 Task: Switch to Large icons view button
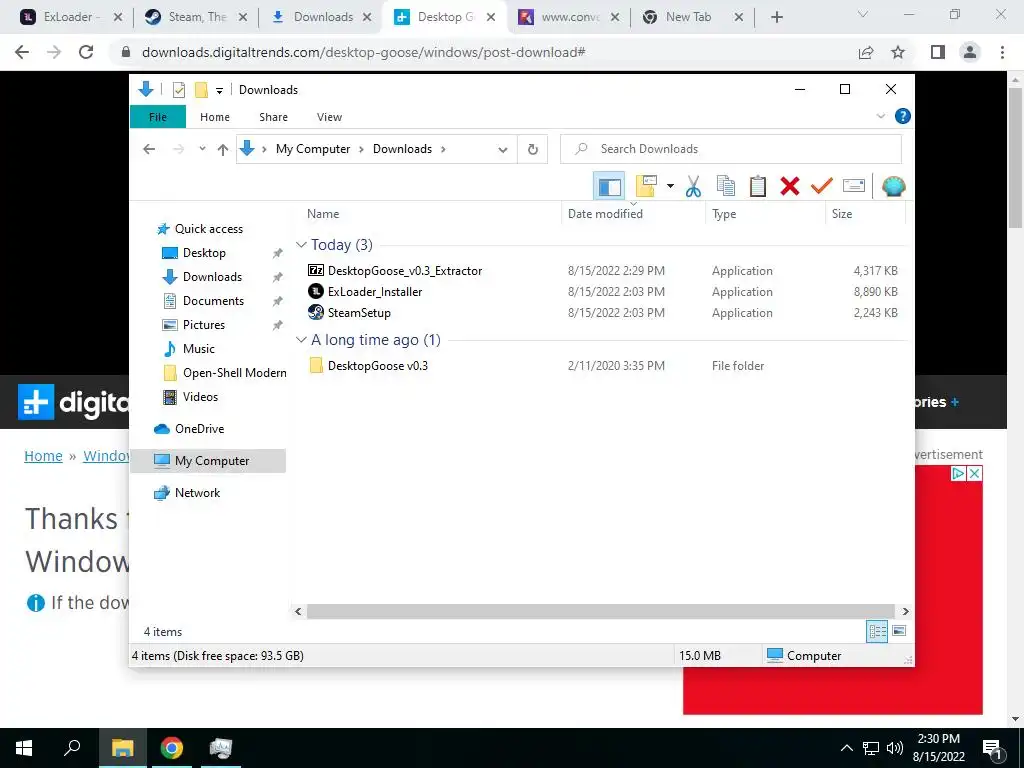pos(899,631)
